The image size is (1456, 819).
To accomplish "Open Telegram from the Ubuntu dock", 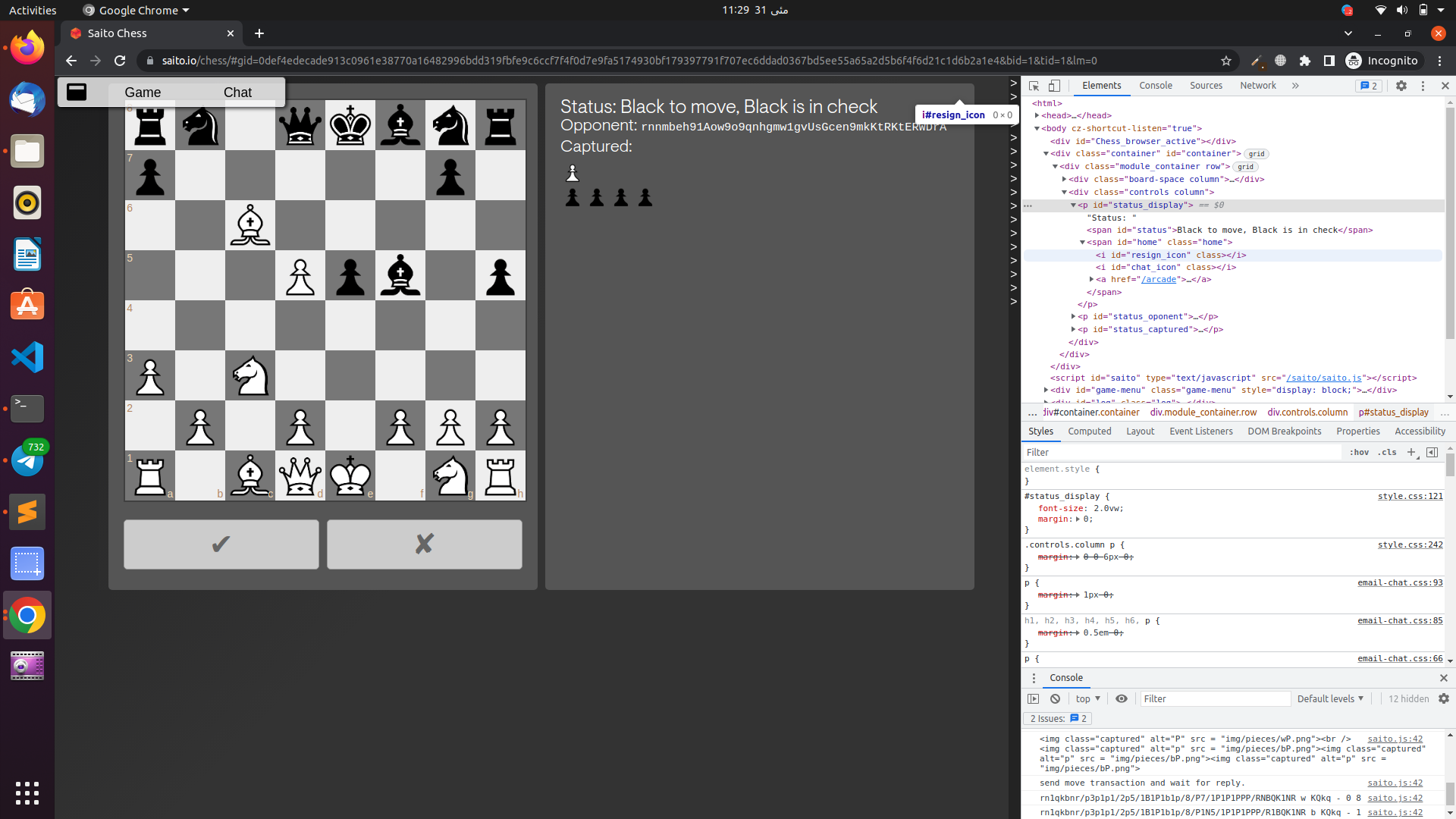I will tap(27, 460).
